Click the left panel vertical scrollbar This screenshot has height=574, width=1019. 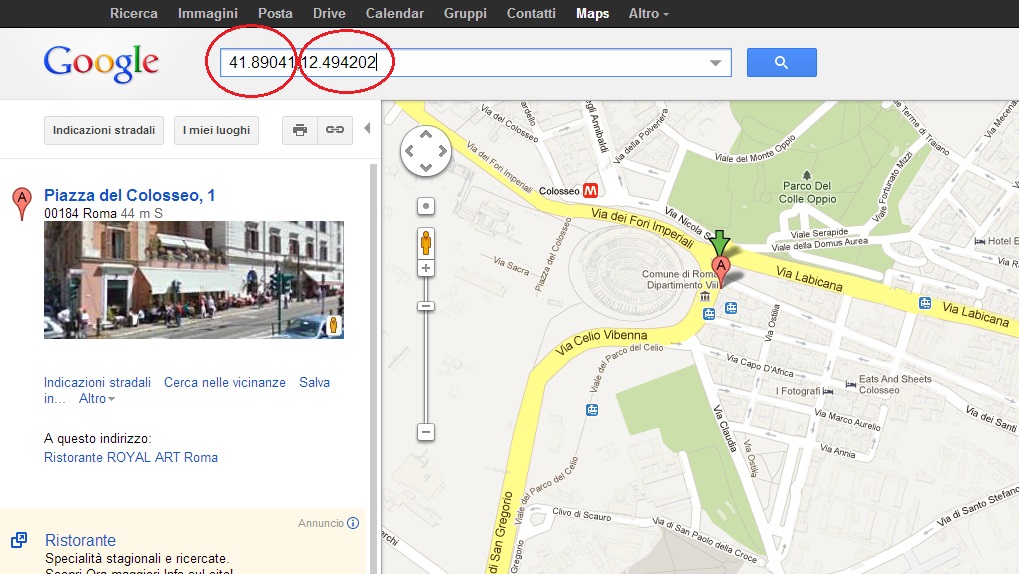pos(373,369)
